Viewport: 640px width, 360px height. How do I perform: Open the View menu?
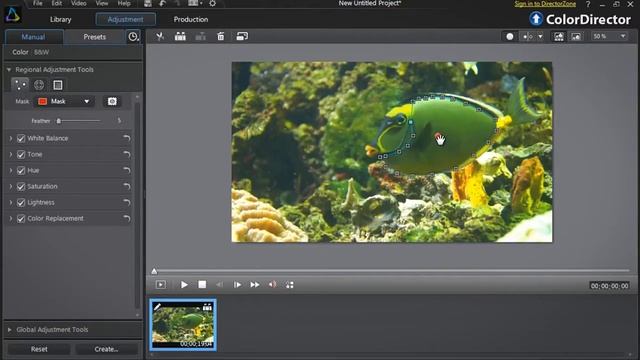click(102, 3)
